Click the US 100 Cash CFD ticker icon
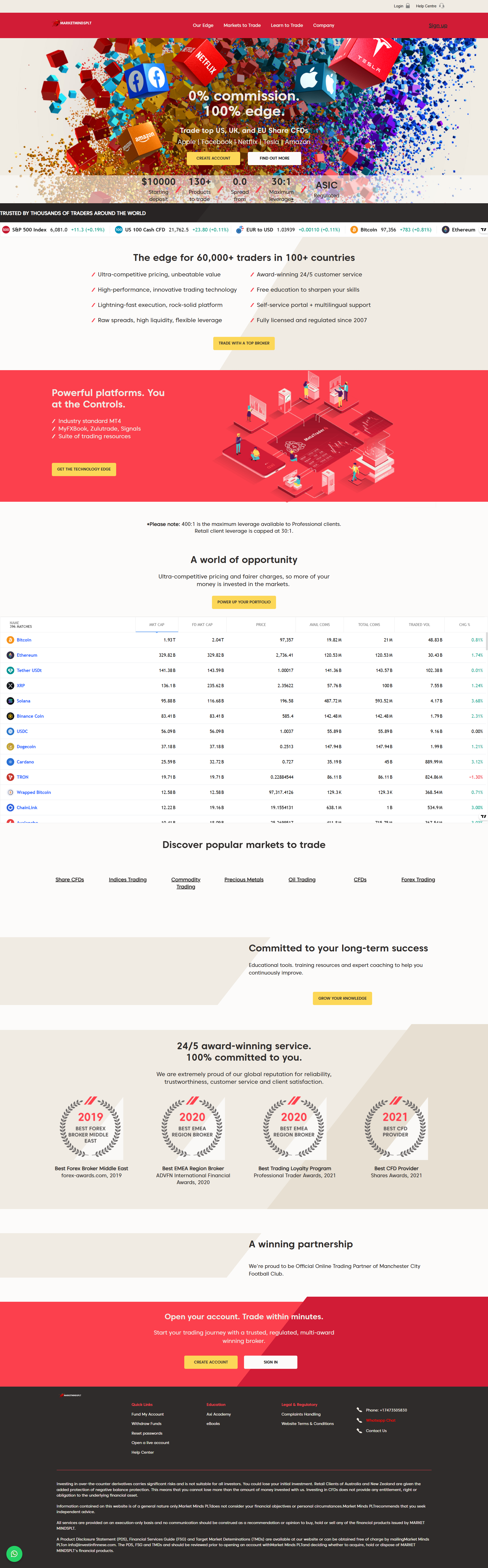488x1568 pixels. coord(119,229)
